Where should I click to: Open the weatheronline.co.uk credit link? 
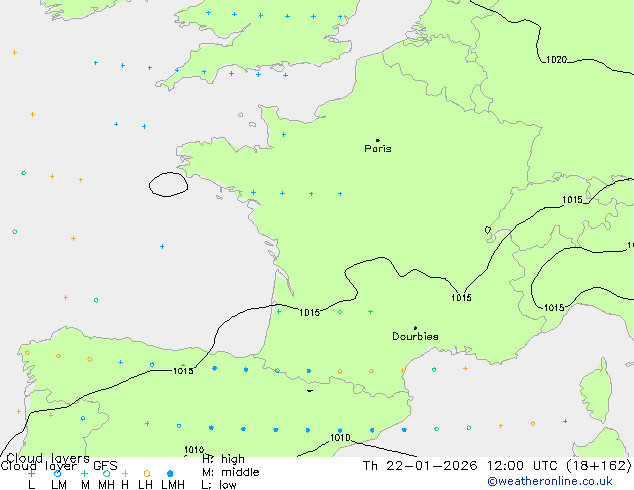(x=550, y=481)
